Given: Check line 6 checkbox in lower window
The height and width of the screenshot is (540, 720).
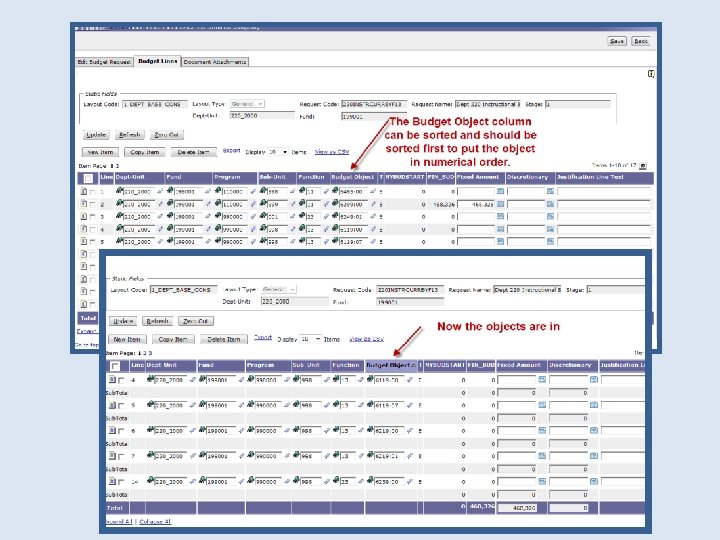Looking at the screenshot, I should pyautogui.click(x=121, y=431).
